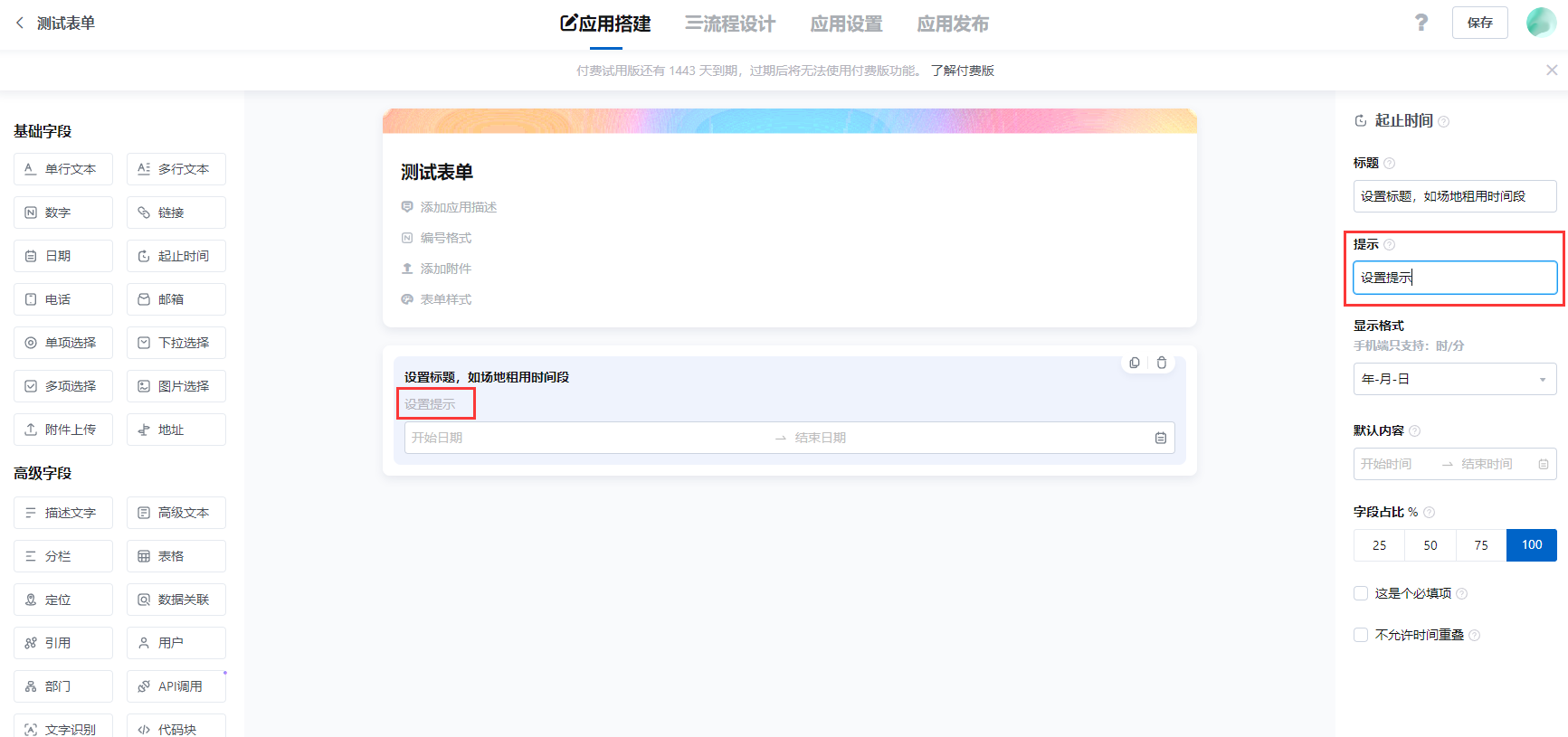Add the 链接 field
Viewport: 1568px width, 737px height.
point(176,213)
